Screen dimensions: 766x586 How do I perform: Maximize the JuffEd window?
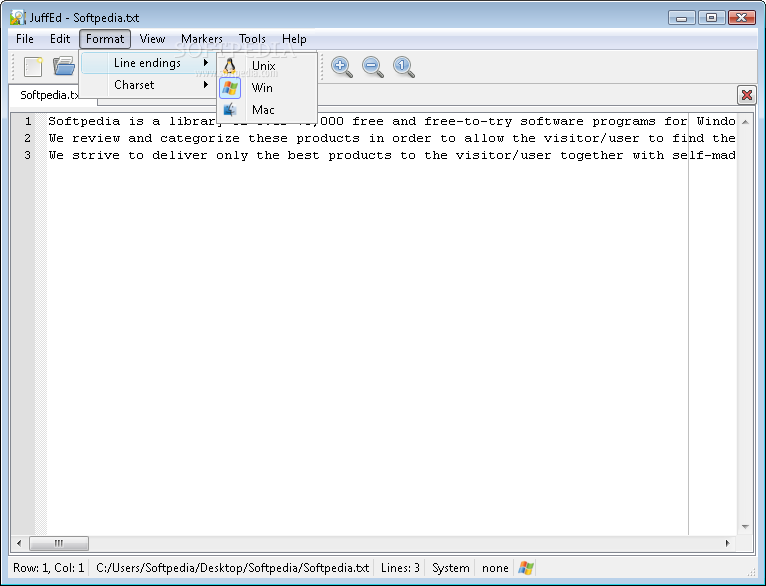(711, 18)
